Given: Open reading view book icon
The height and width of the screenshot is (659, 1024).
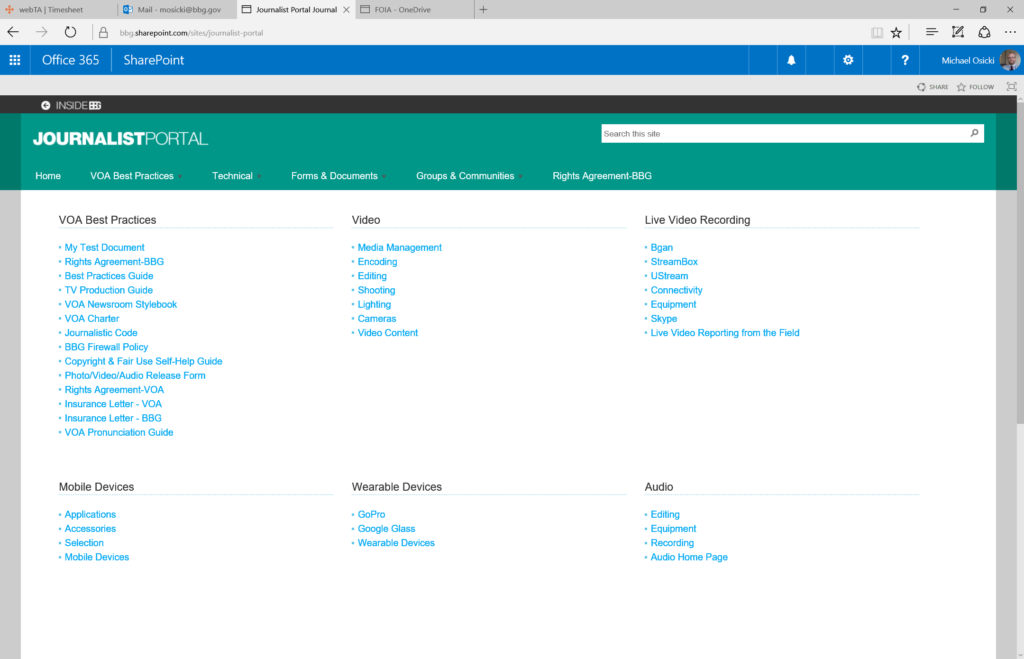Looking at the screenshot, I should point(877,32).
